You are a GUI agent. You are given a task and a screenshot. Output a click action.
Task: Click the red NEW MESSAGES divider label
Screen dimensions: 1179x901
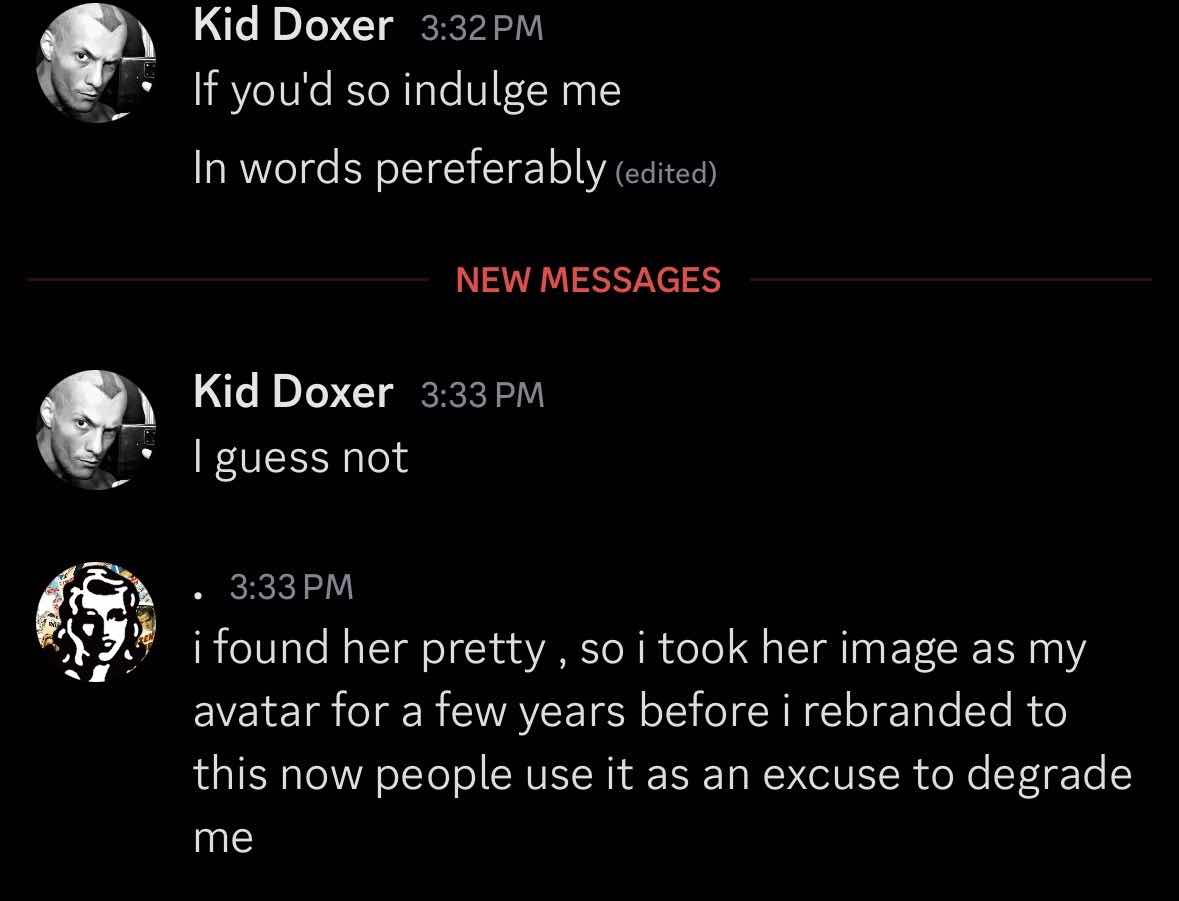(x=588, y=280)
